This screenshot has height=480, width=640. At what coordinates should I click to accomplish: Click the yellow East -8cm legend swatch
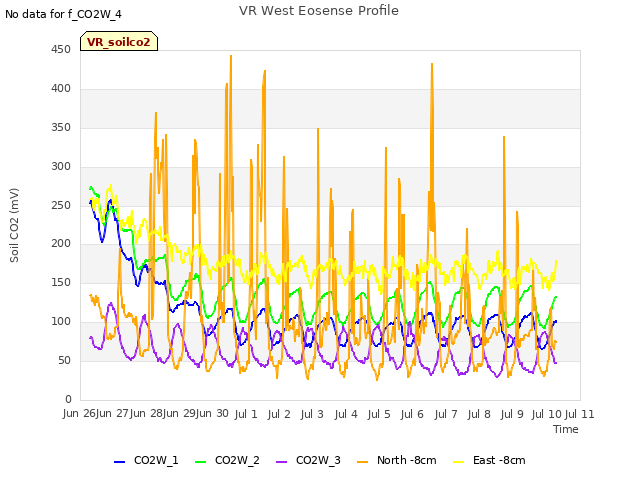459,462
